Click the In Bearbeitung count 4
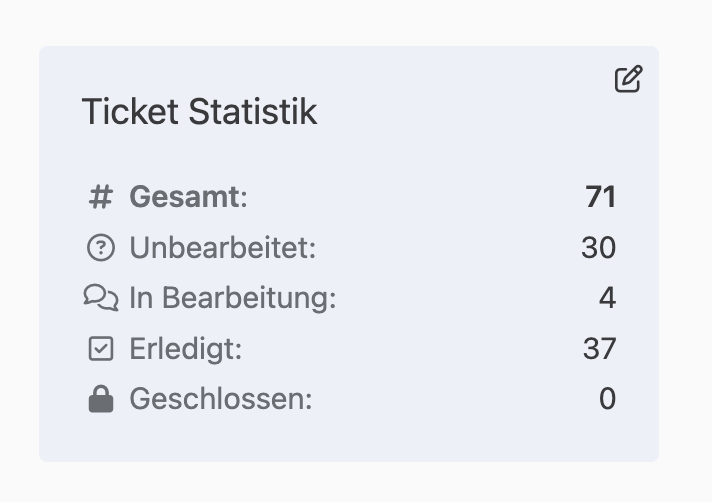Screen dimensions: 712x502 coord(608,298)
